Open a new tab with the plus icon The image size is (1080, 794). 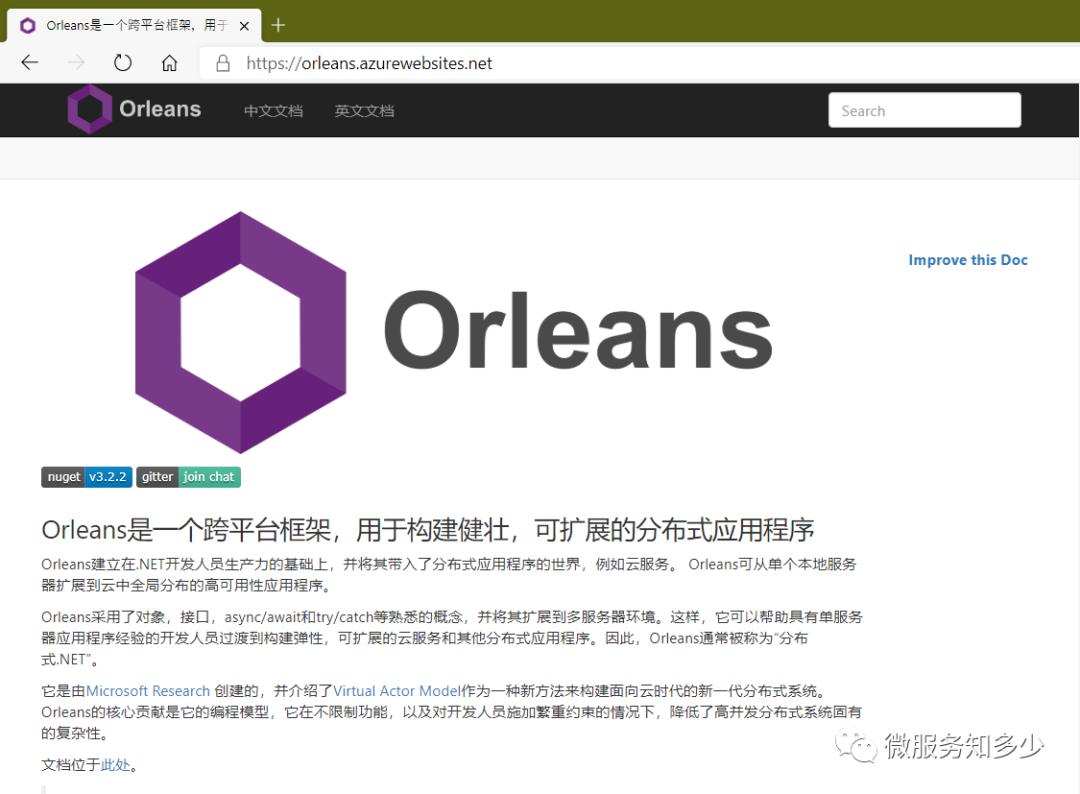coord(278,25)
